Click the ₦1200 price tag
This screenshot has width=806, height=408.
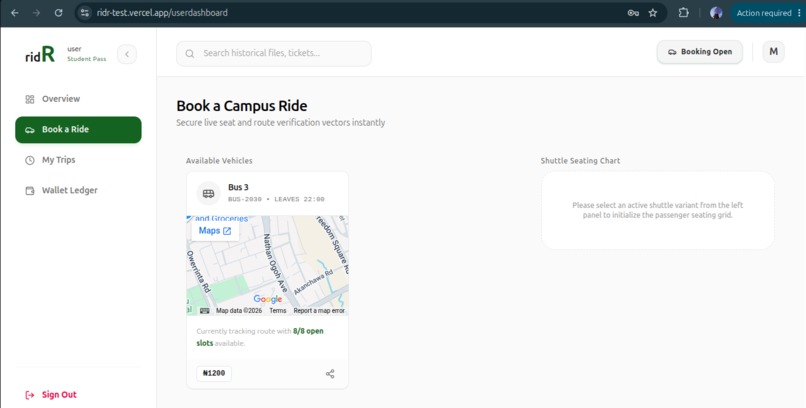point(214,373)
